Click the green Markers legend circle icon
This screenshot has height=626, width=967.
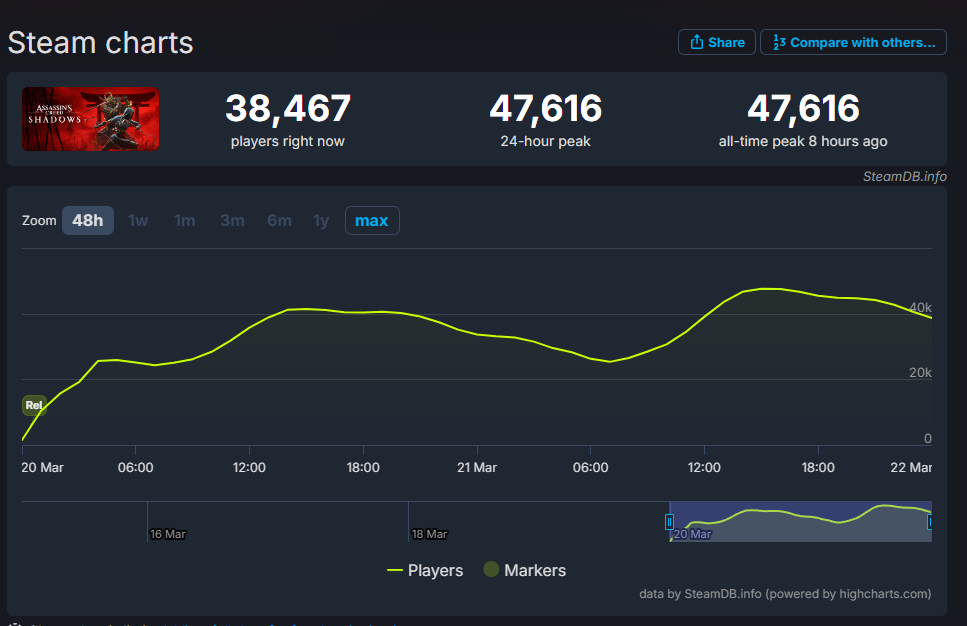[x=491, y=570]
